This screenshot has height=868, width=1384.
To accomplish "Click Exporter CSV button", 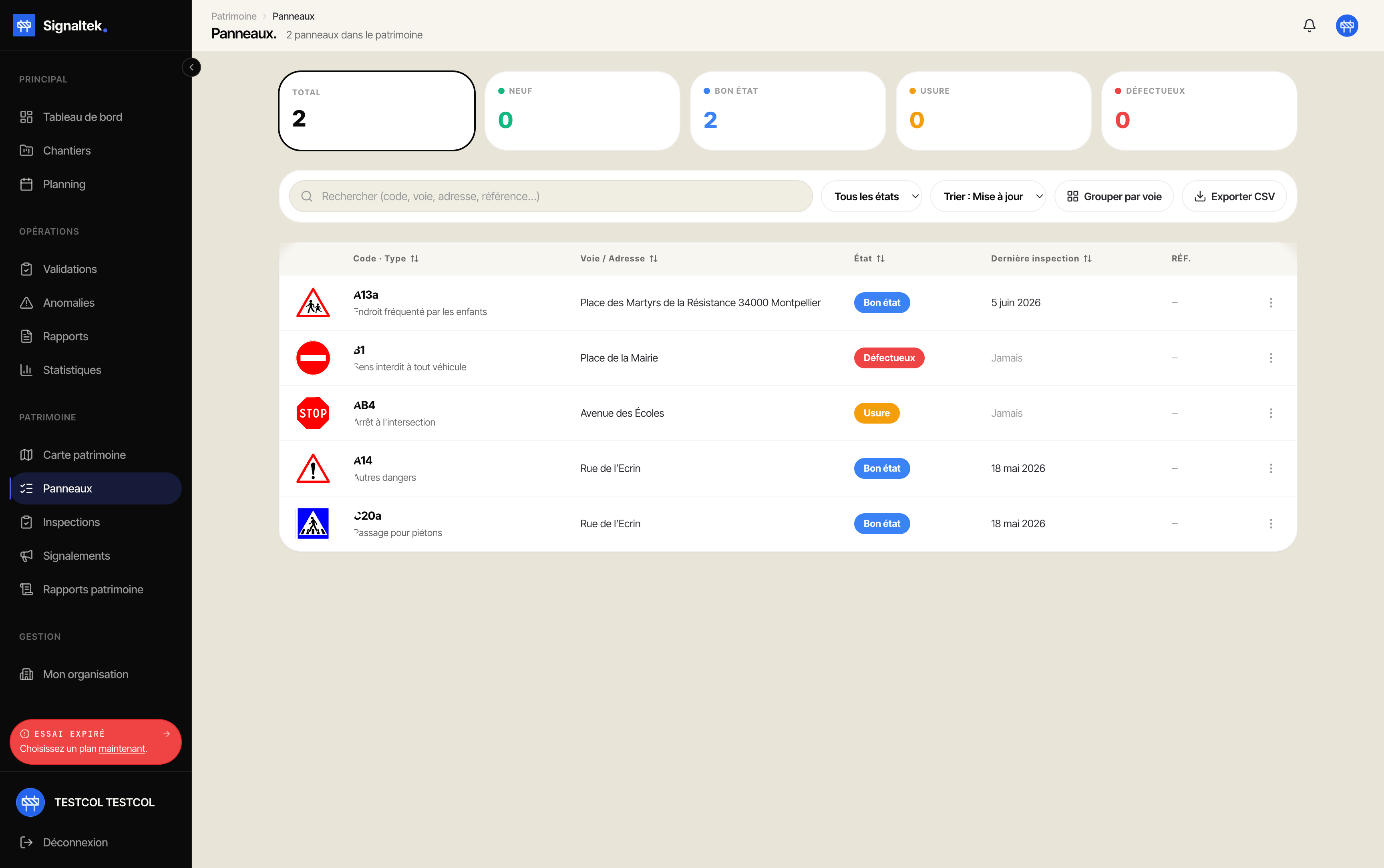I will [1234, 196].
